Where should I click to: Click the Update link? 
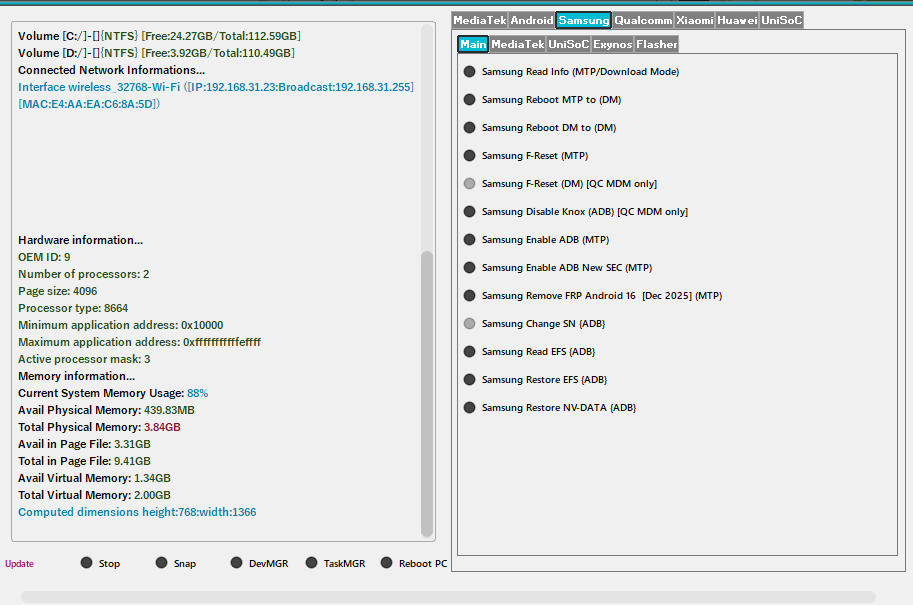pos(19,564)
